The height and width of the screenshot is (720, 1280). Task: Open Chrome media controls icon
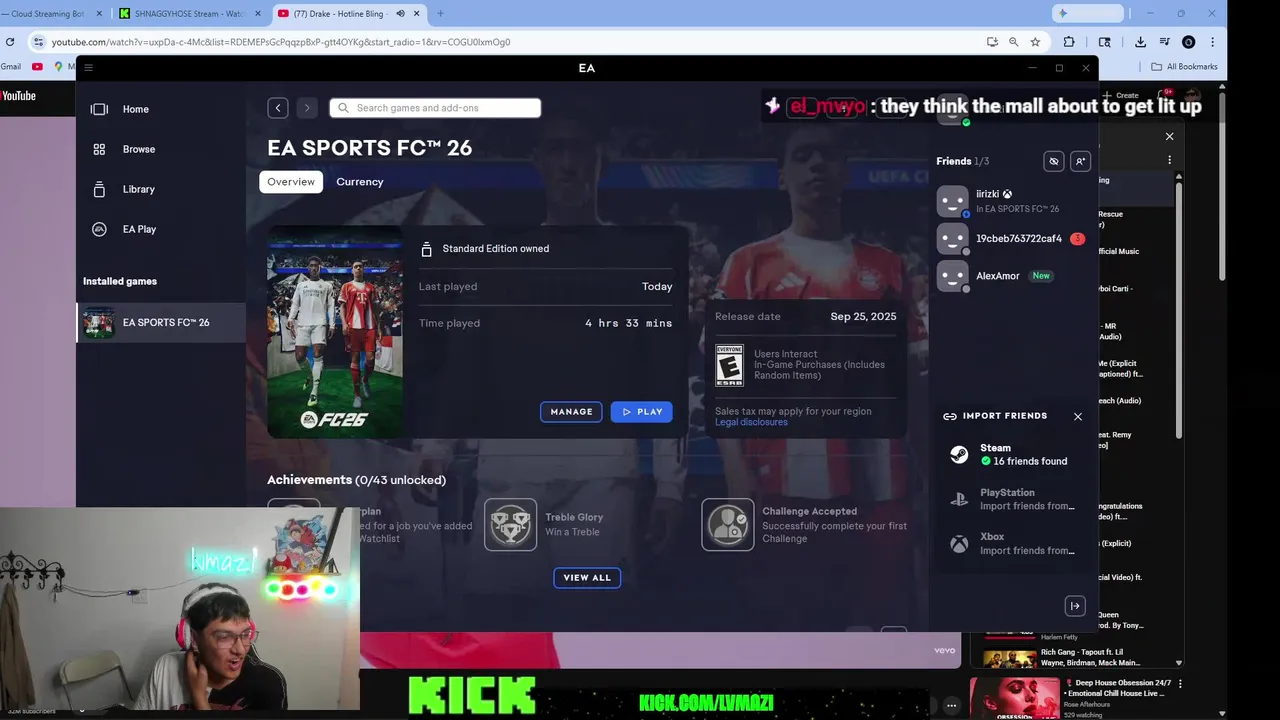[x=1165, y=42]
